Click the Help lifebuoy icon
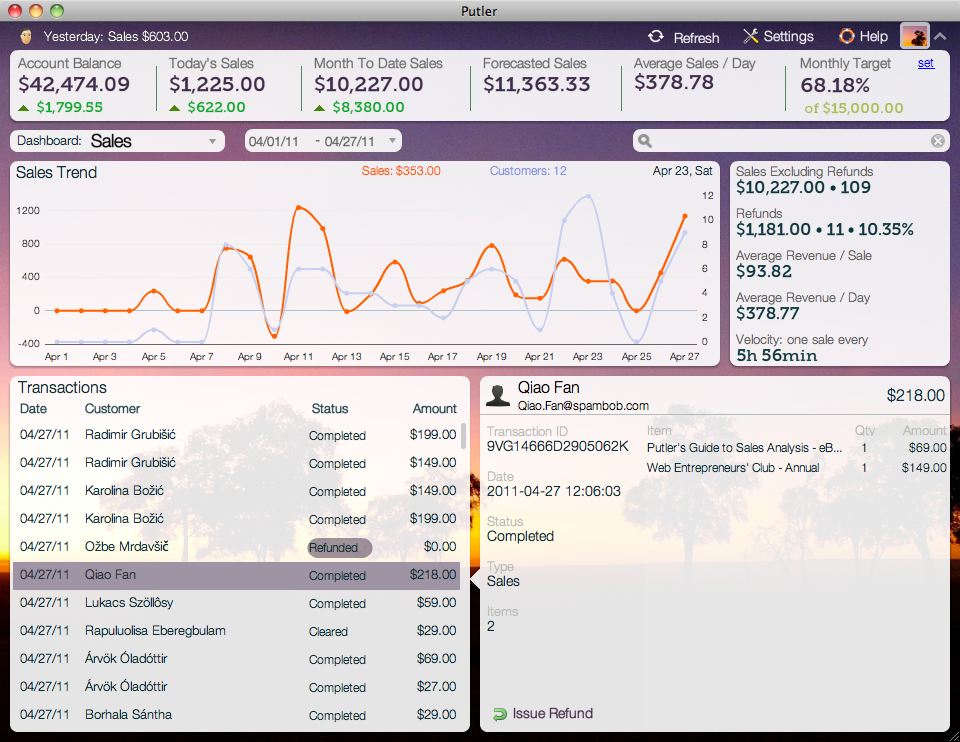The image size is (960, 742). pyautogui.click(x=847, y=37)
